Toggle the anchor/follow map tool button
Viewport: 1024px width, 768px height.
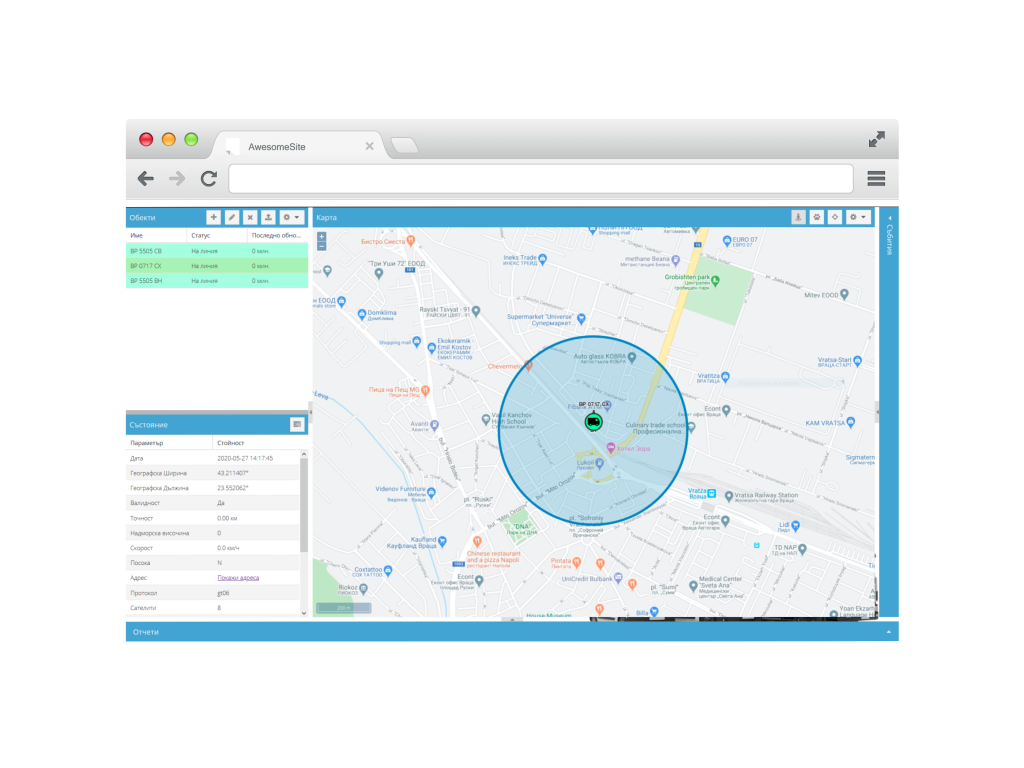tap(798, 217)
